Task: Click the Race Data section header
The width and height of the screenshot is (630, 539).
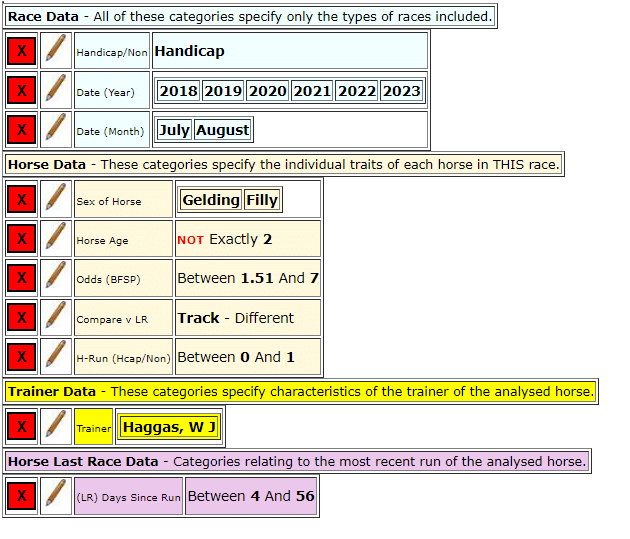Action: coord(250,16)
